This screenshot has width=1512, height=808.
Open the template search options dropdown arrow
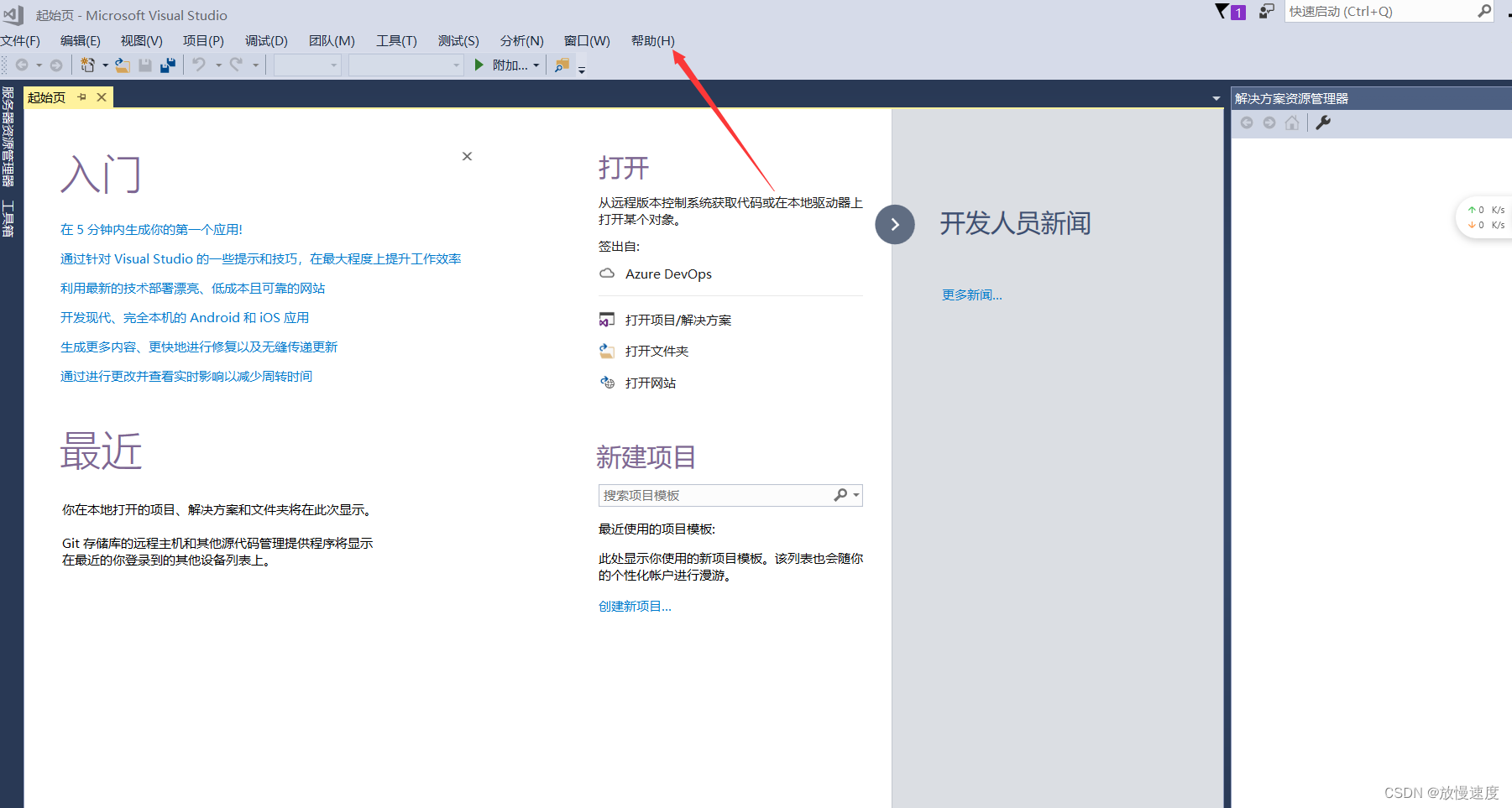coord(856,495)
